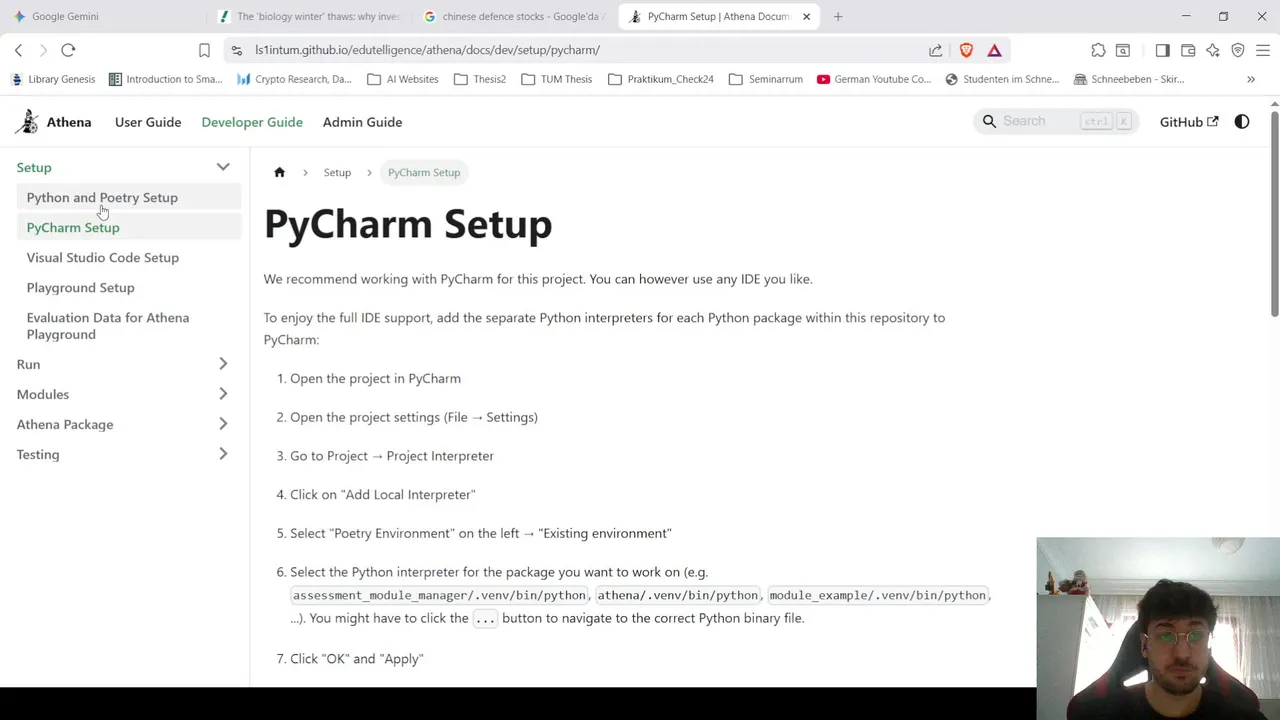Share the page via the address bar share icon
Viewport: 1280px width, 720px height.
(x=935, y=50)
